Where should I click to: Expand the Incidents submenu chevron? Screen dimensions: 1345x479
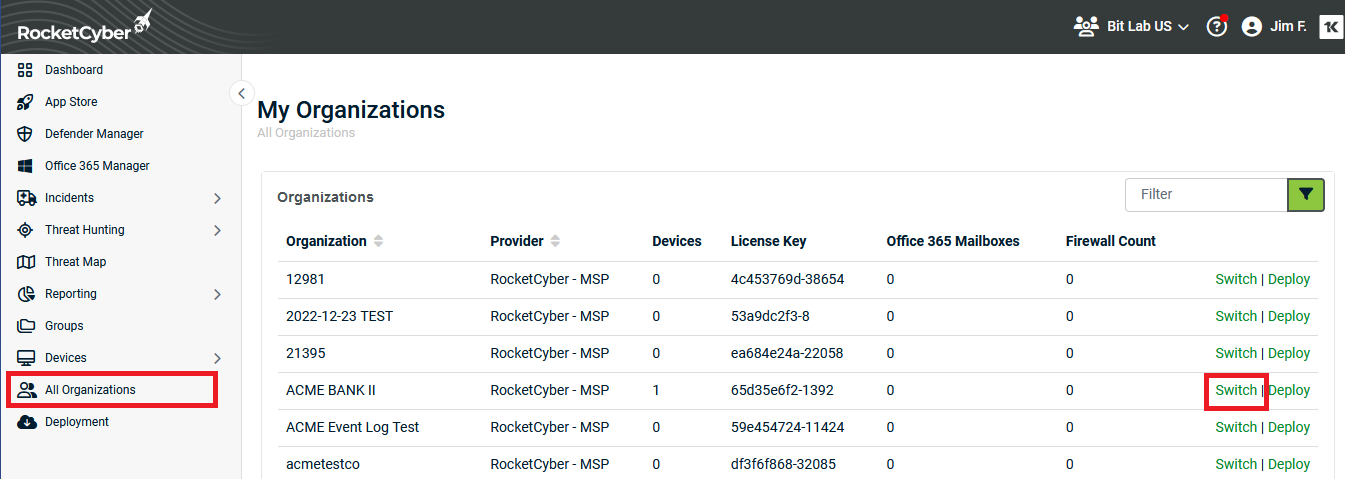point(217,199)
